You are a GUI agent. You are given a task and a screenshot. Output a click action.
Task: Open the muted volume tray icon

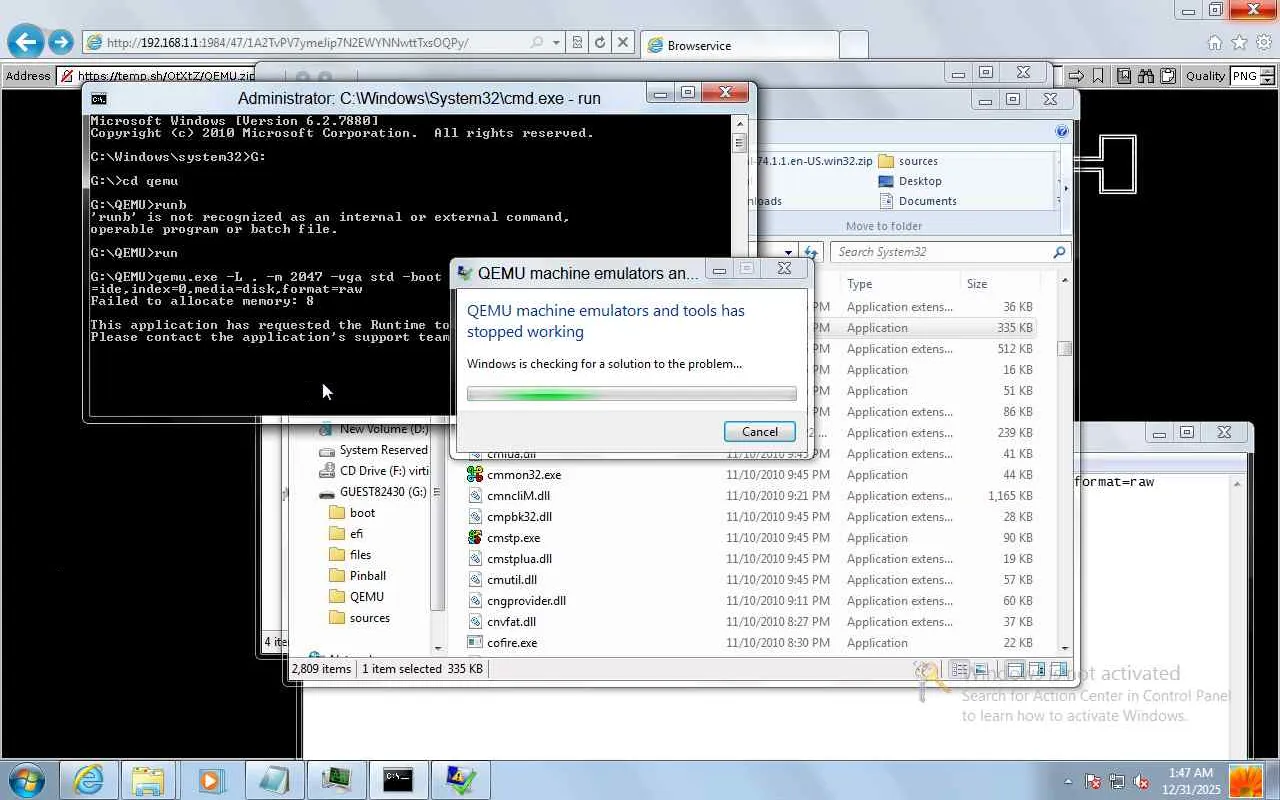tap(1141, 781)
